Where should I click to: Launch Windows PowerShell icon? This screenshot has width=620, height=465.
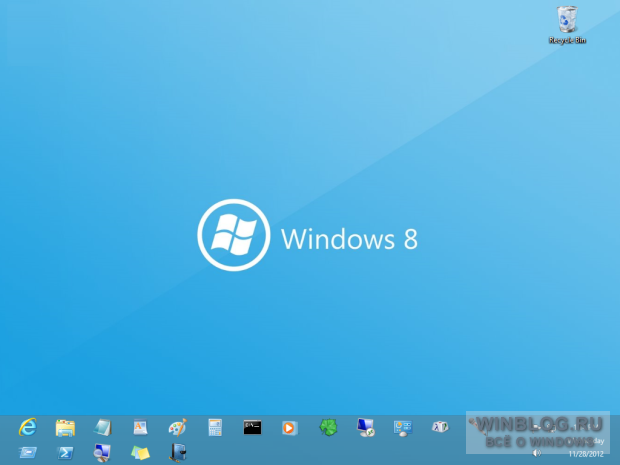pyautogui.click(x=65, y=452)
